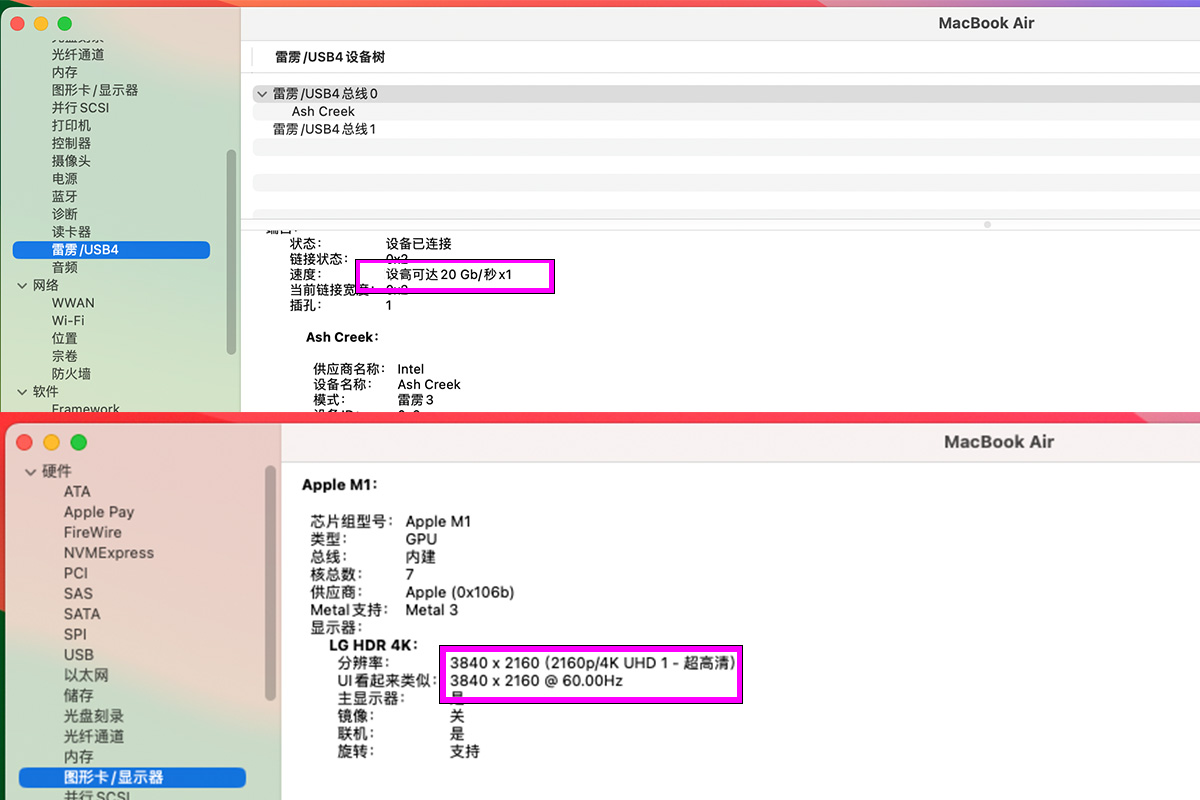
Task: Click the 3840 x 2160 @ 60.00Hz value
Action: [536, 681]
